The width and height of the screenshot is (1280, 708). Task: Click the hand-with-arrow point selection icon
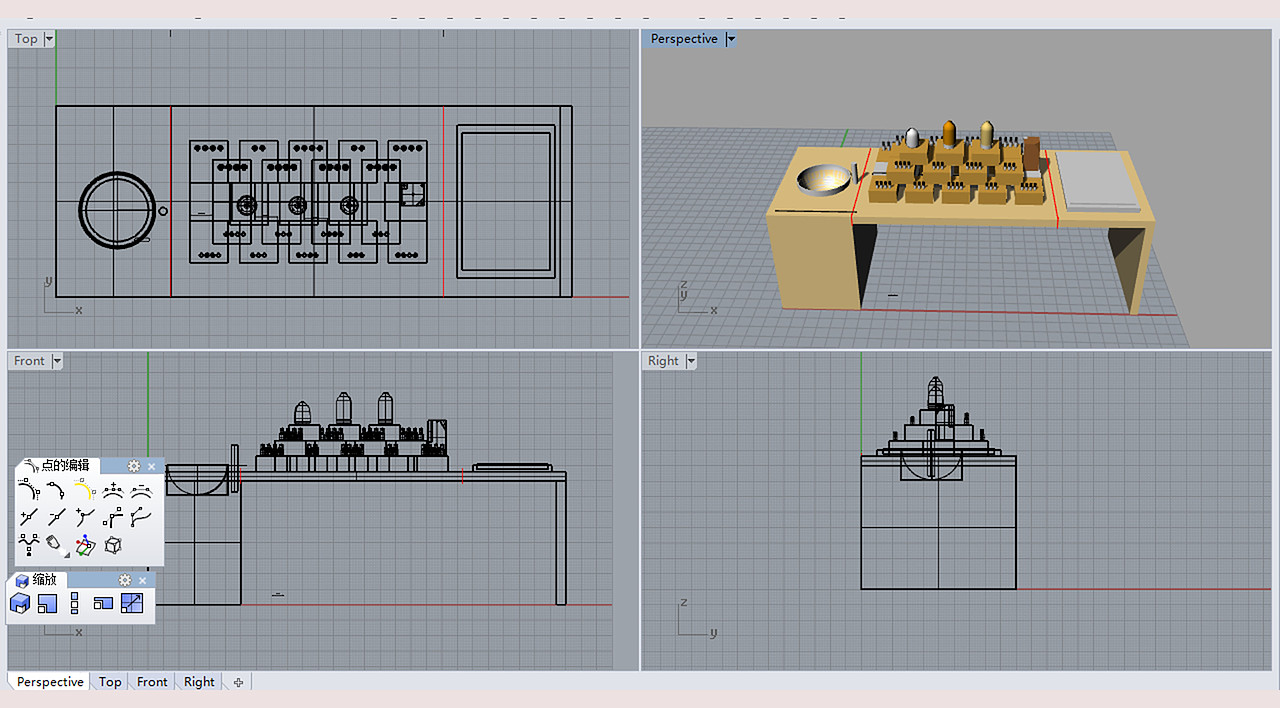[56, 545]
